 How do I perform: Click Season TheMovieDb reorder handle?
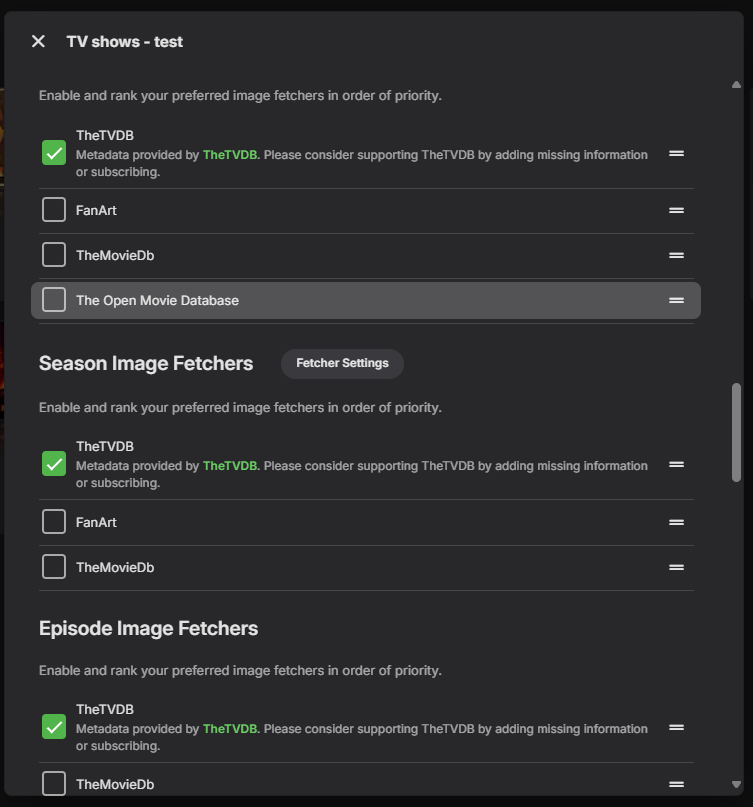676,567
